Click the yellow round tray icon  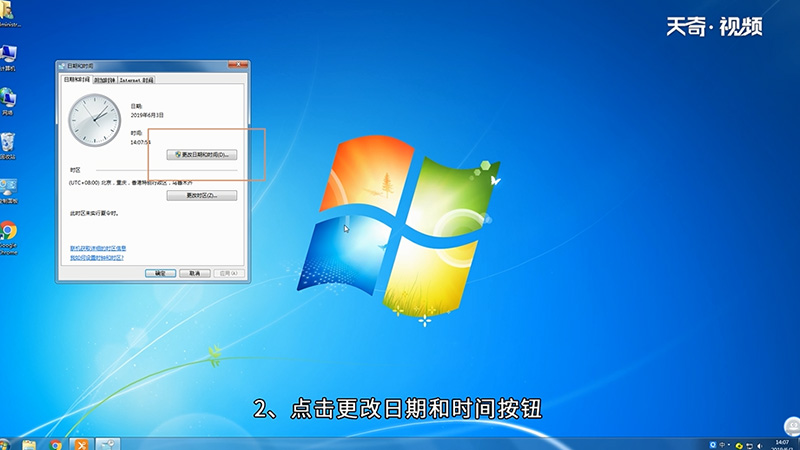pos(739,445)
